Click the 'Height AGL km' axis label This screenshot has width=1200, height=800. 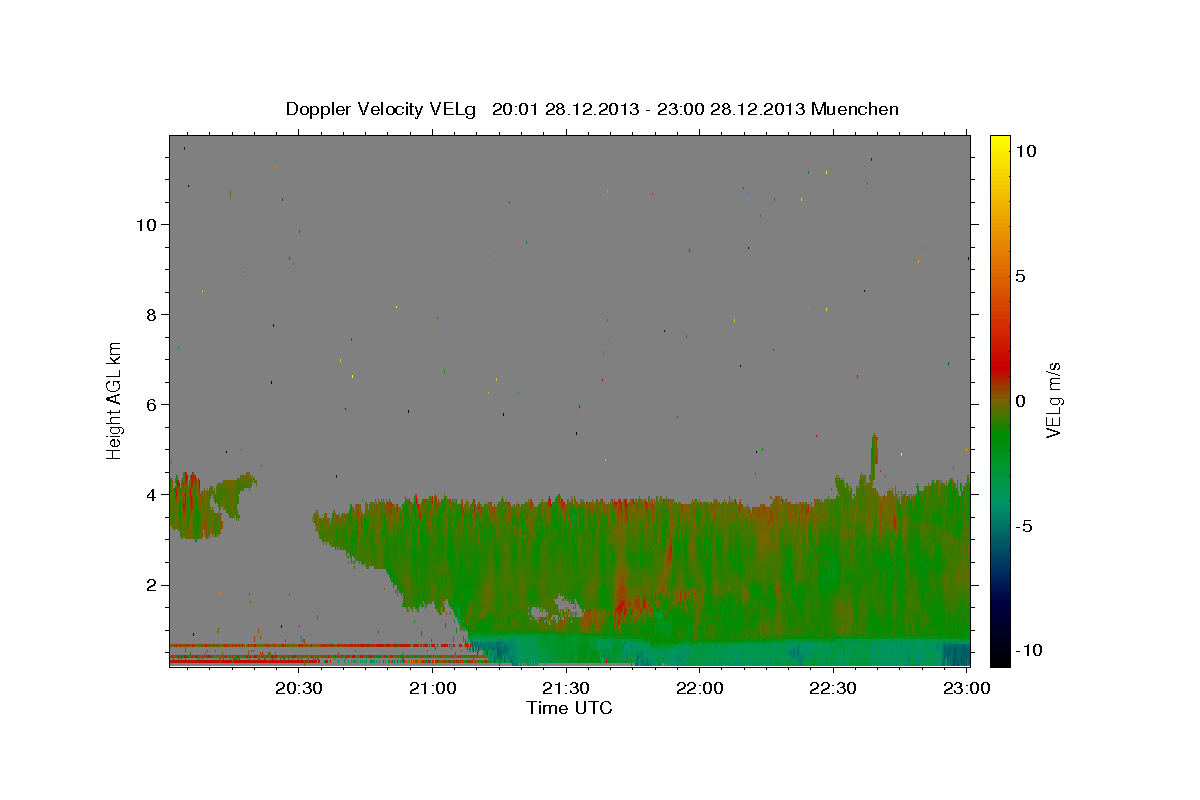coord(114,400)
